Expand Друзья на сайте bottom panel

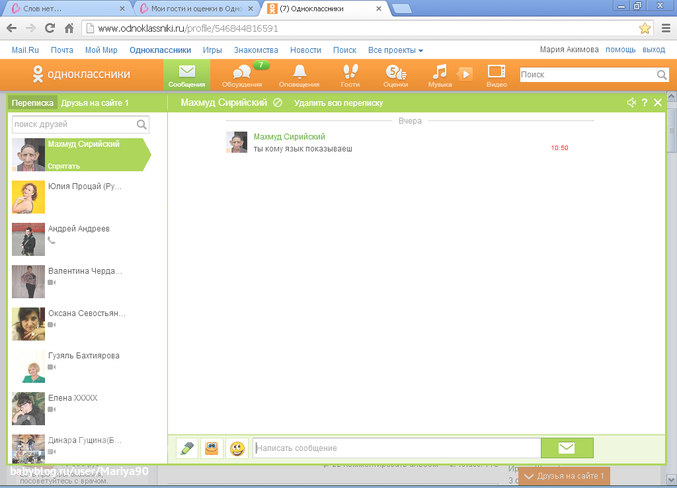[563, 476]
